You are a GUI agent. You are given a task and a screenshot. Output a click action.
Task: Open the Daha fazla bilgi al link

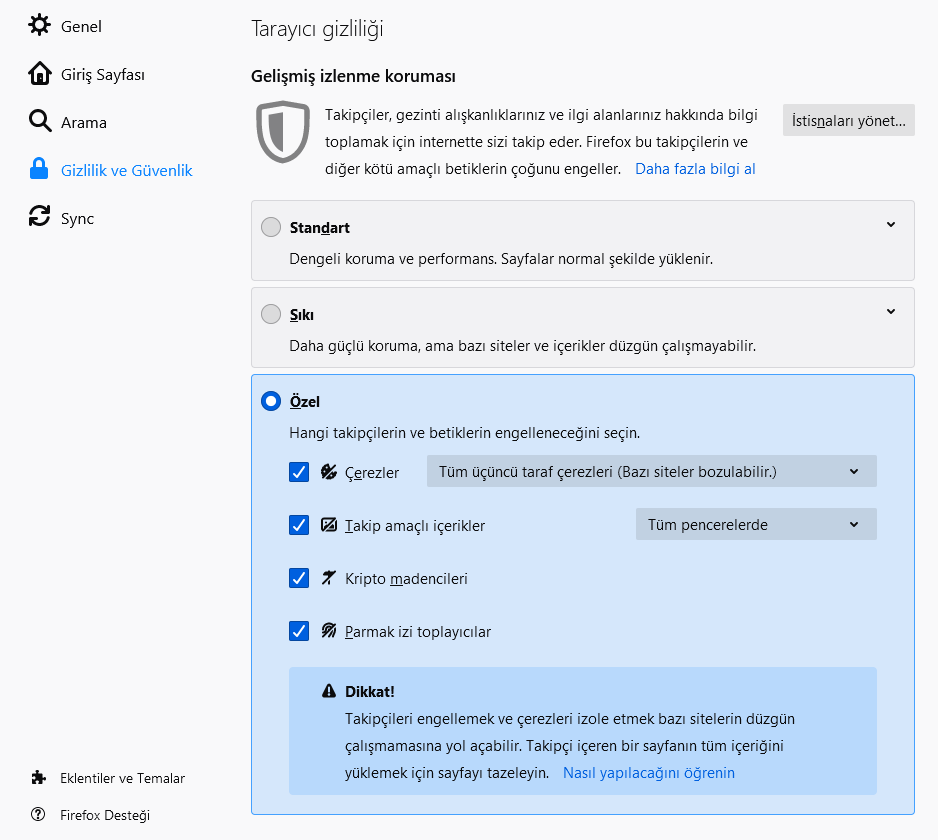click(x=695, y=169)
